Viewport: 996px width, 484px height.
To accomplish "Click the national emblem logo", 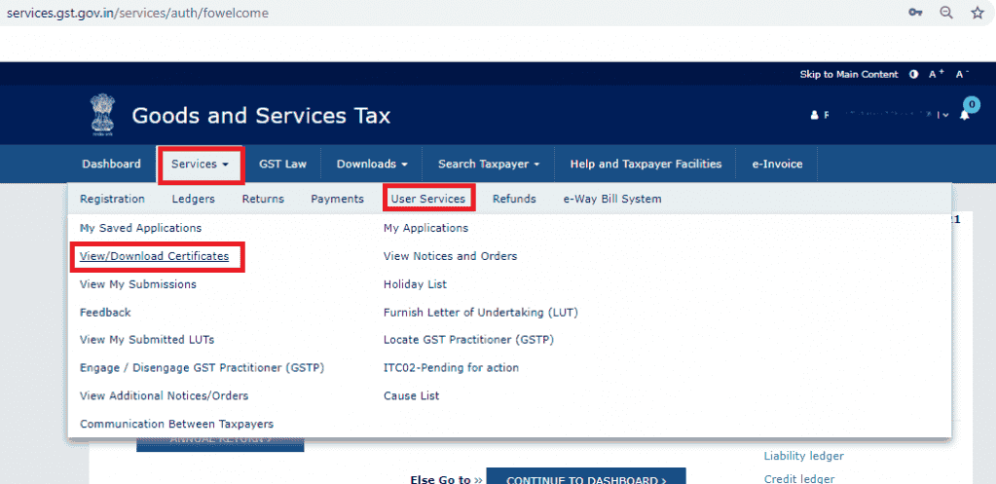I will 103,116.
